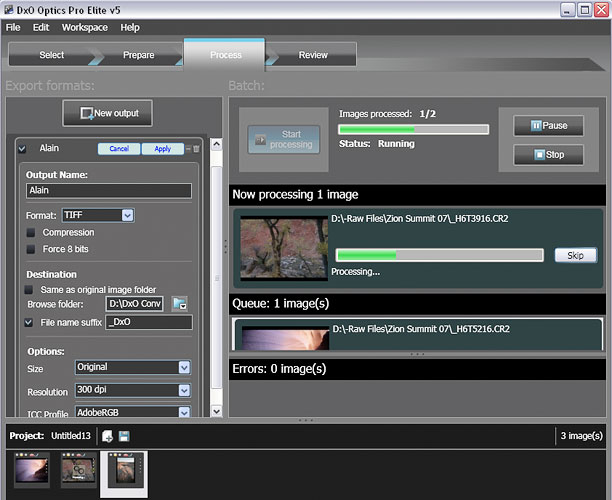Enable the Compression checkbox

[x=31, y=233]
